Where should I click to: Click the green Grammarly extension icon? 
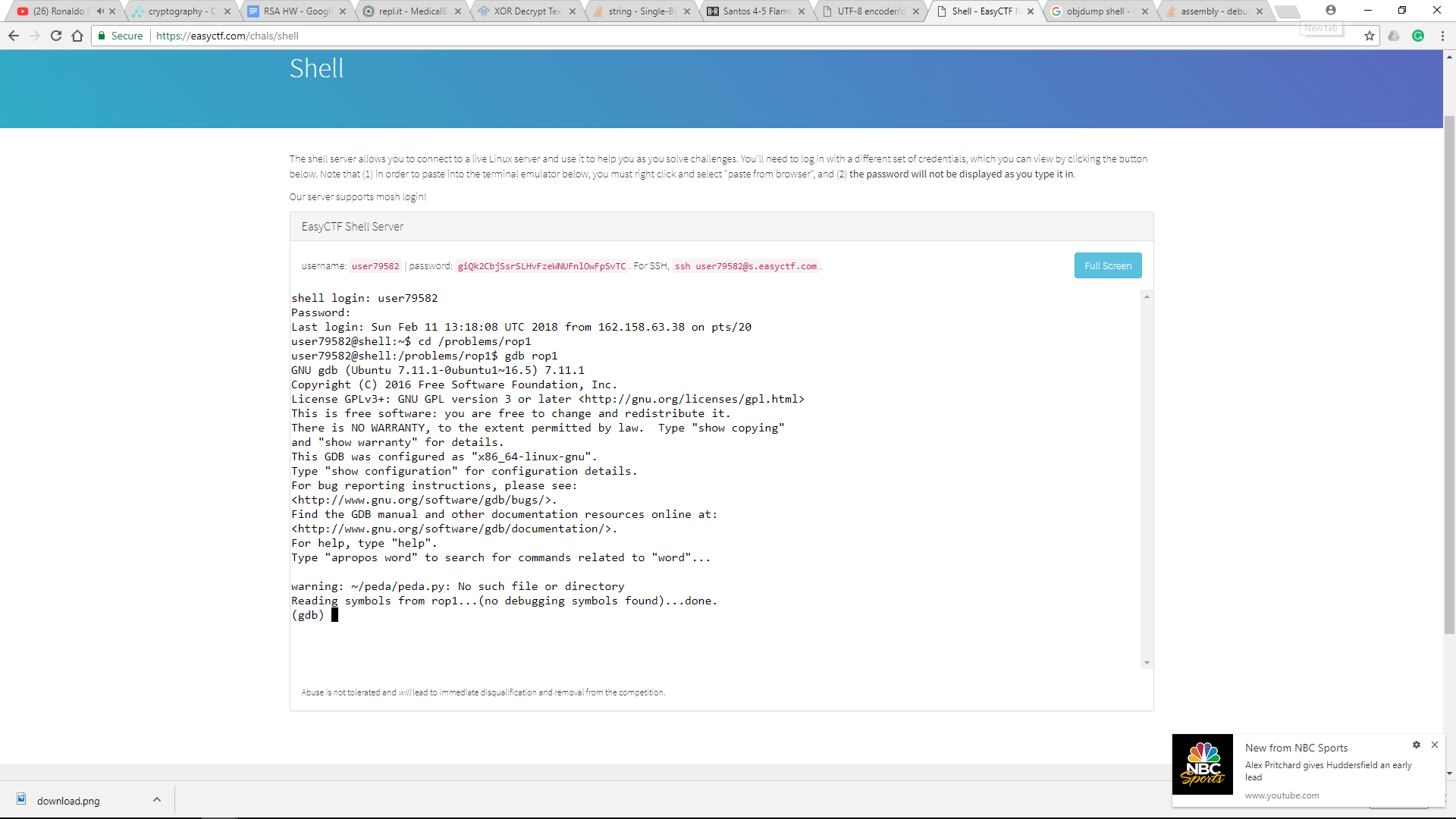pos(1418,36)
